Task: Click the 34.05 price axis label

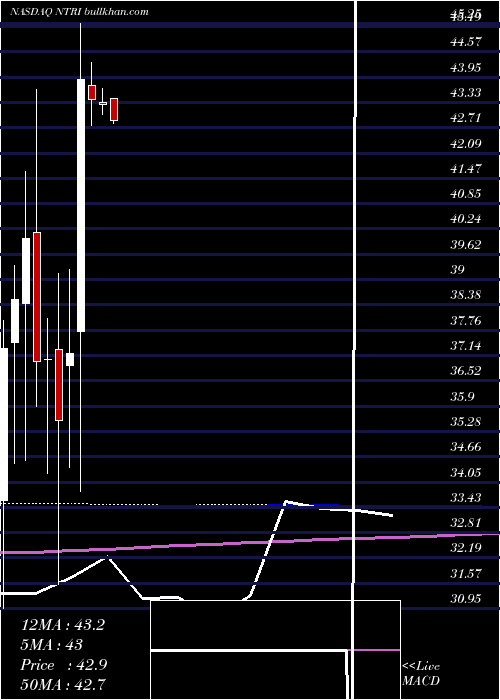Action: pyautogui.click(x=466, y=472)
